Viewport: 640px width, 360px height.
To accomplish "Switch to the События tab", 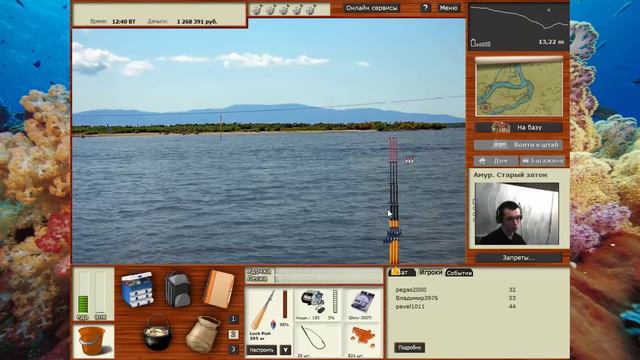I will [459, 273].
